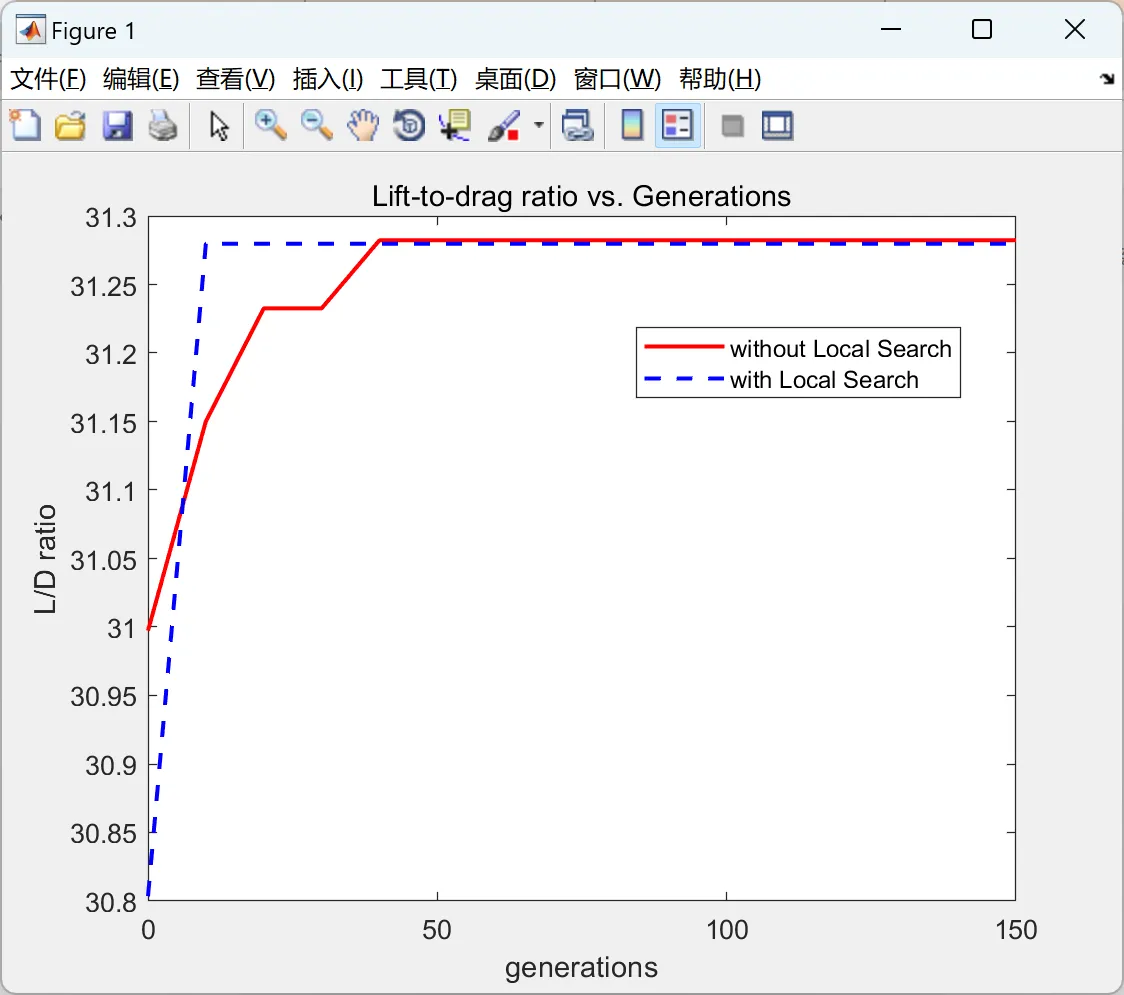Screen dimensions: 1124x995
Task: Open the brush color dropdown arrow
Action: click(x=538, y=125)
